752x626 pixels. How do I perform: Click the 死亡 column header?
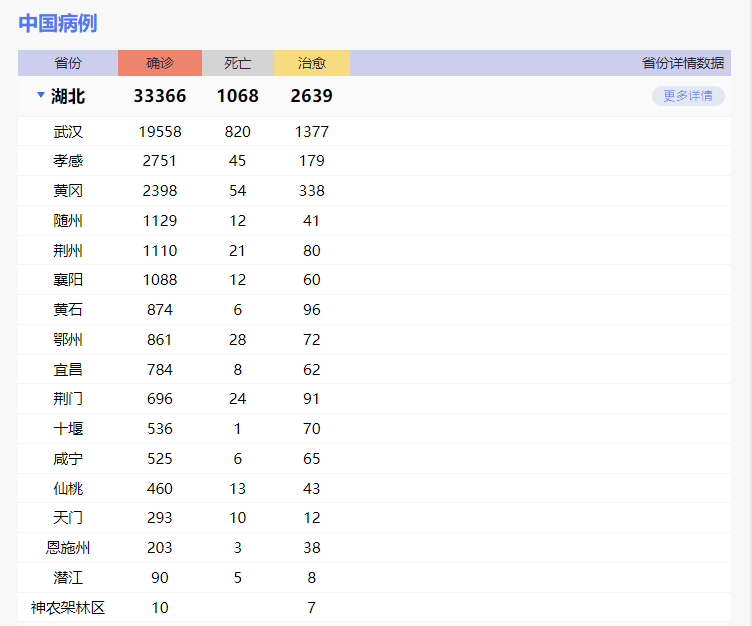tap(238, 63)
